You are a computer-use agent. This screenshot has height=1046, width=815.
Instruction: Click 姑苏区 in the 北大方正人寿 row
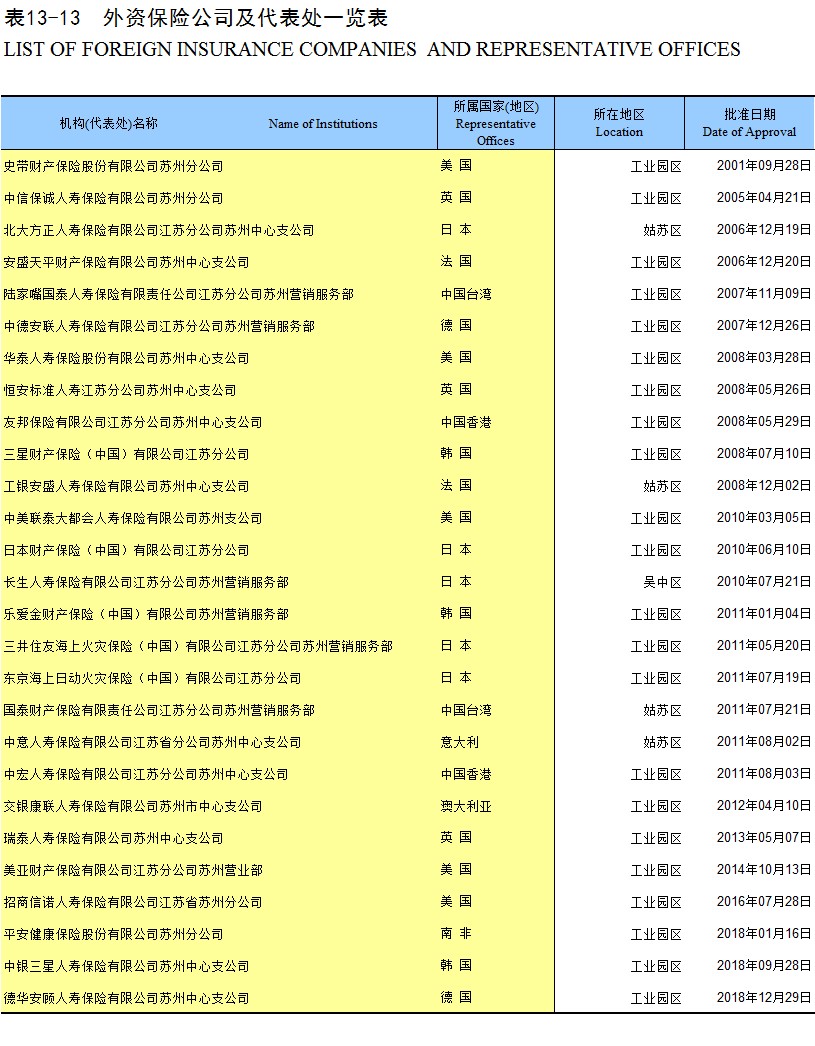click(662, 230)
